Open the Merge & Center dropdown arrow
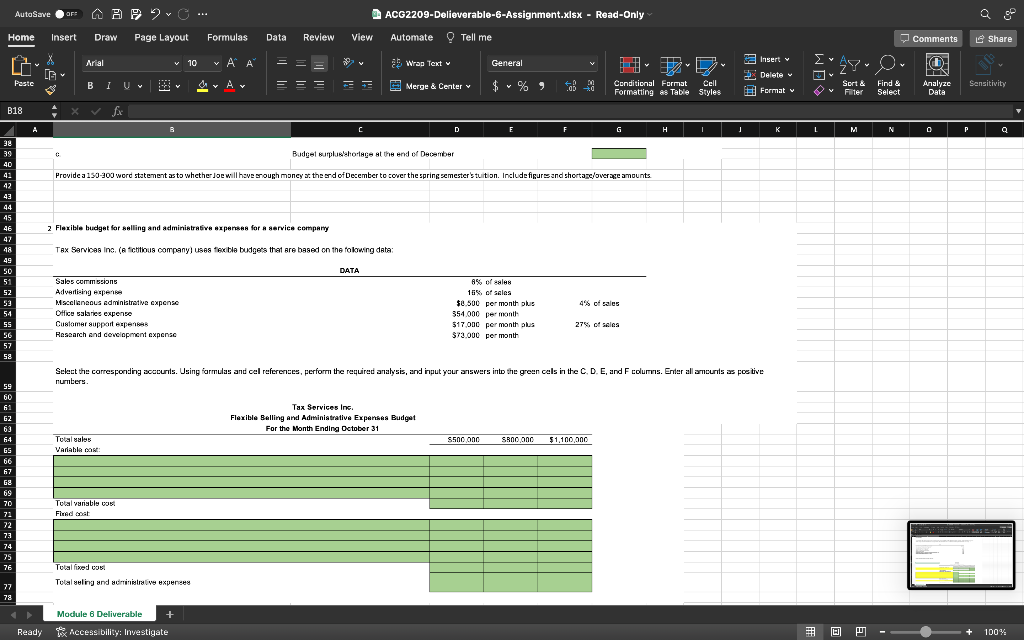This screenshot has width=1024, height=640. (470, 86)
